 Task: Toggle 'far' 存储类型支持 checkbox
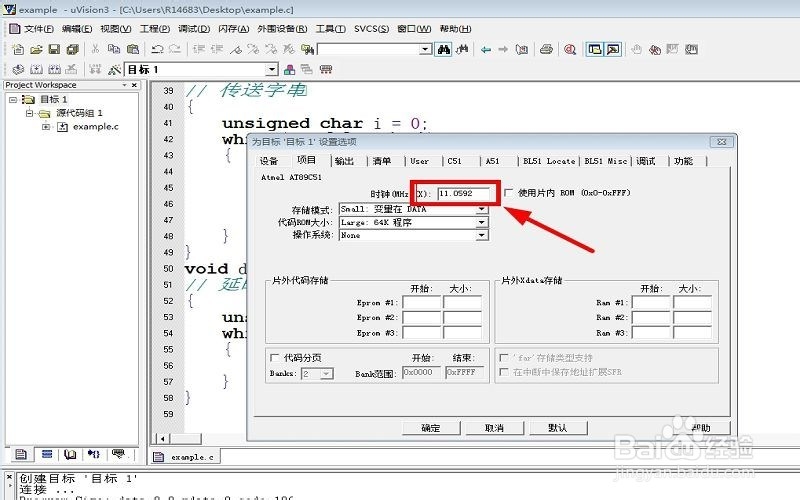[x=504, y=358]
